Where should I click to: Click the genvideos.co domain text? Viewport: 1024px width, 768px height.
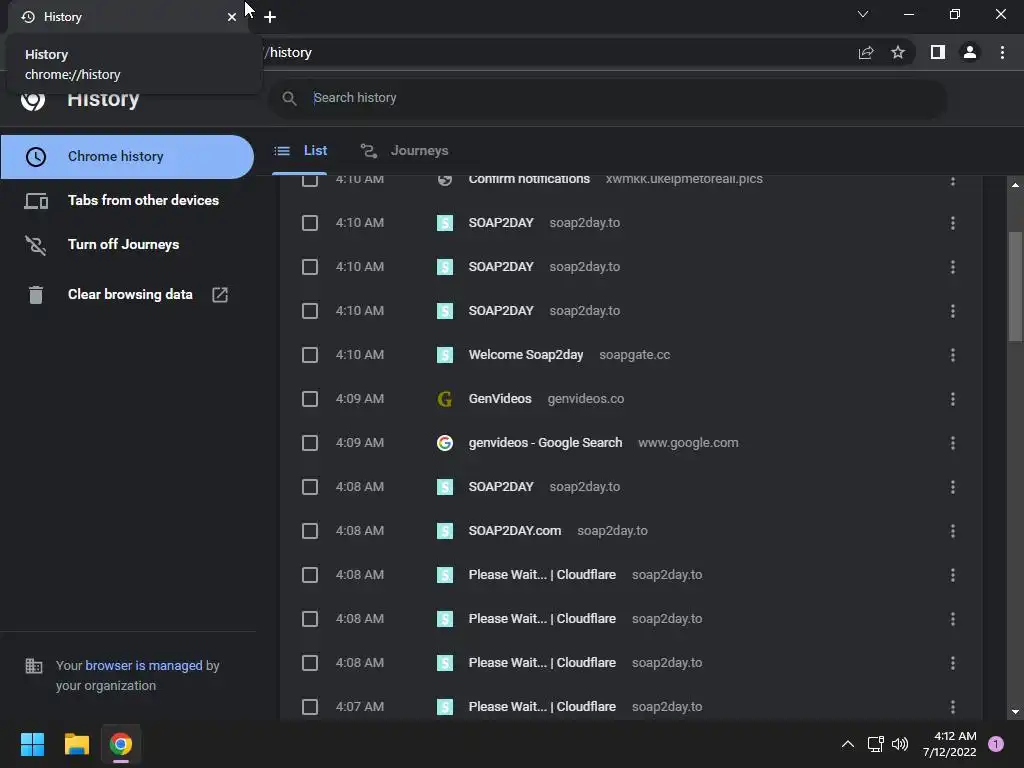point(586,398)
